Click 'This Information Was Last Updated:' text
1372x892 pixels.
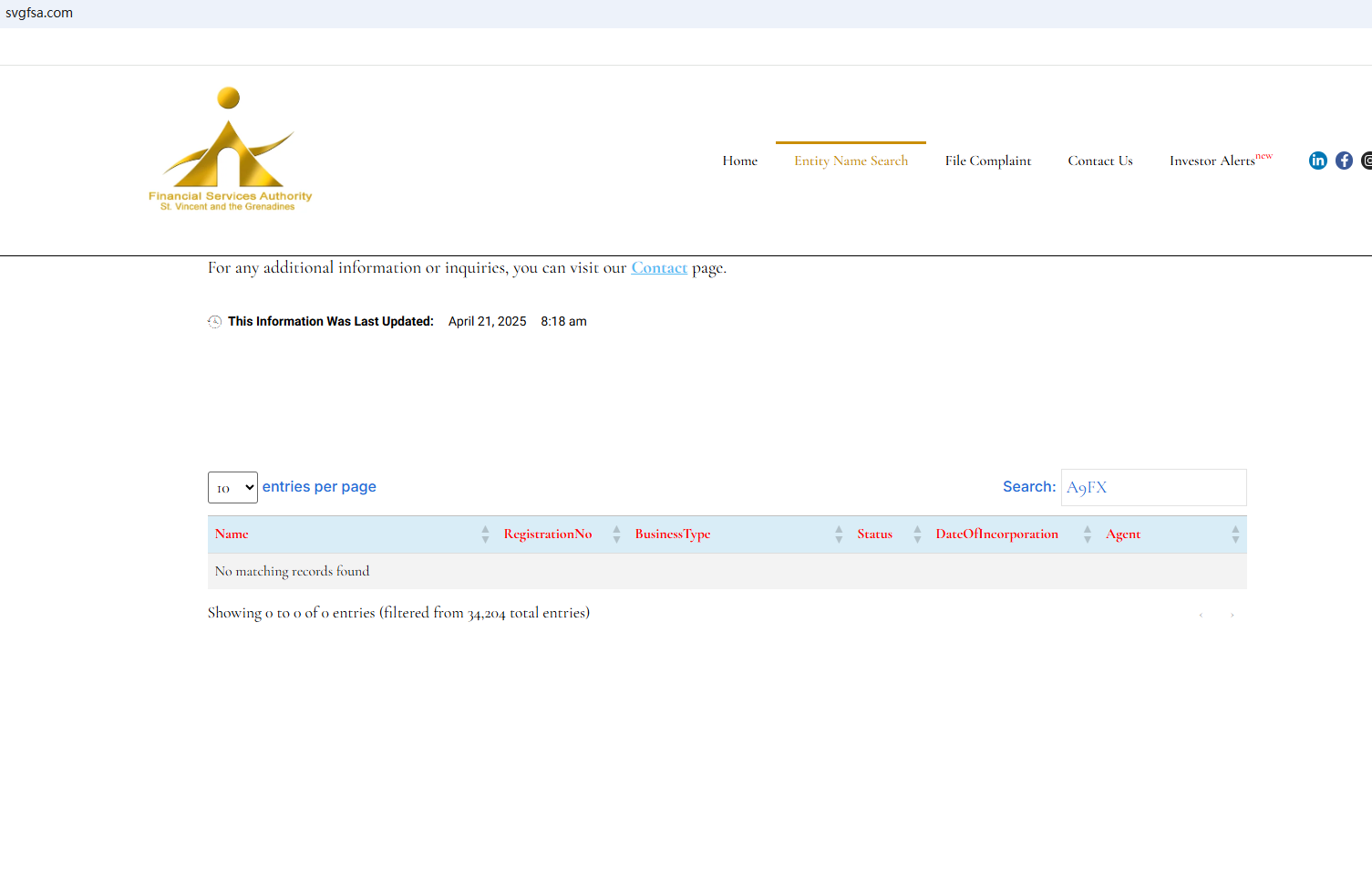click(x=331, y=322)
